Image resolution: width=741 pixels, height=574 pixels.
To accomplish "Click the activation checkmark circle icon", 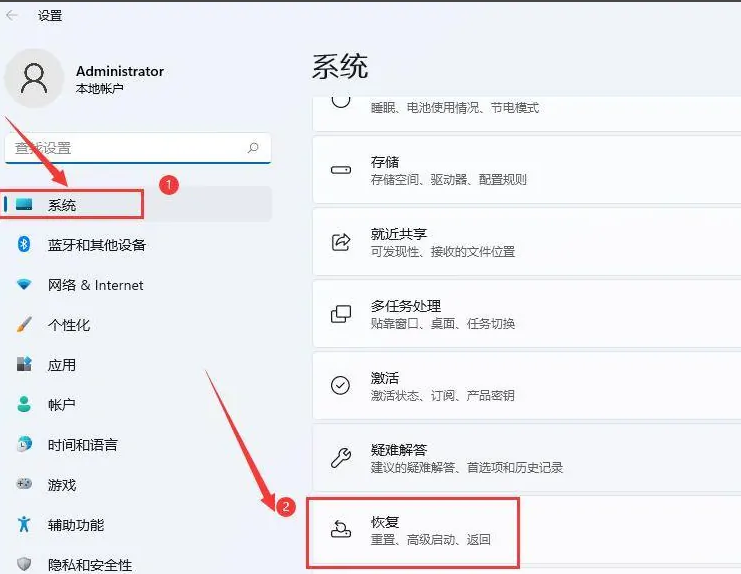I will [x=341, y=386].
